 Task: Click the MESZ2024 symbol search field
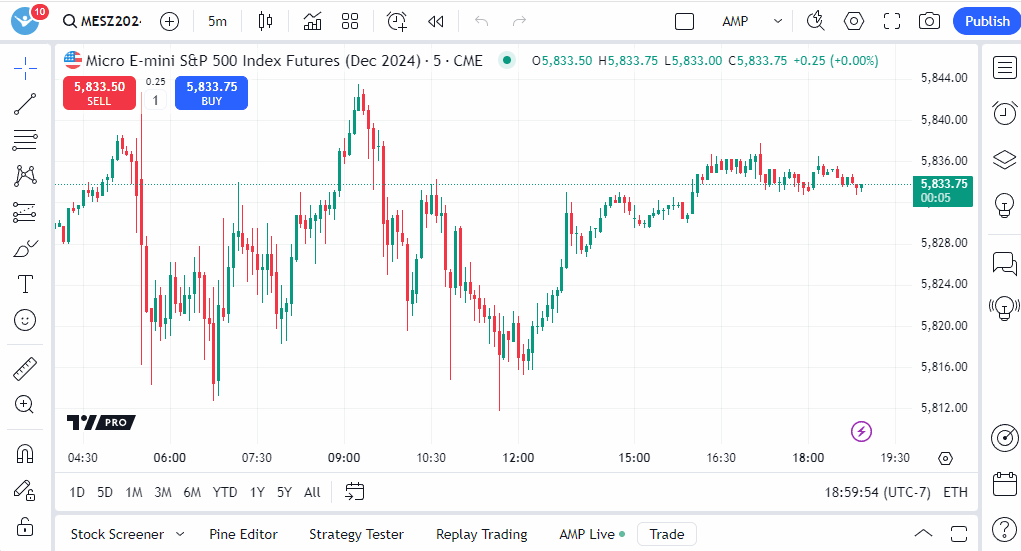tap(108, 21)
